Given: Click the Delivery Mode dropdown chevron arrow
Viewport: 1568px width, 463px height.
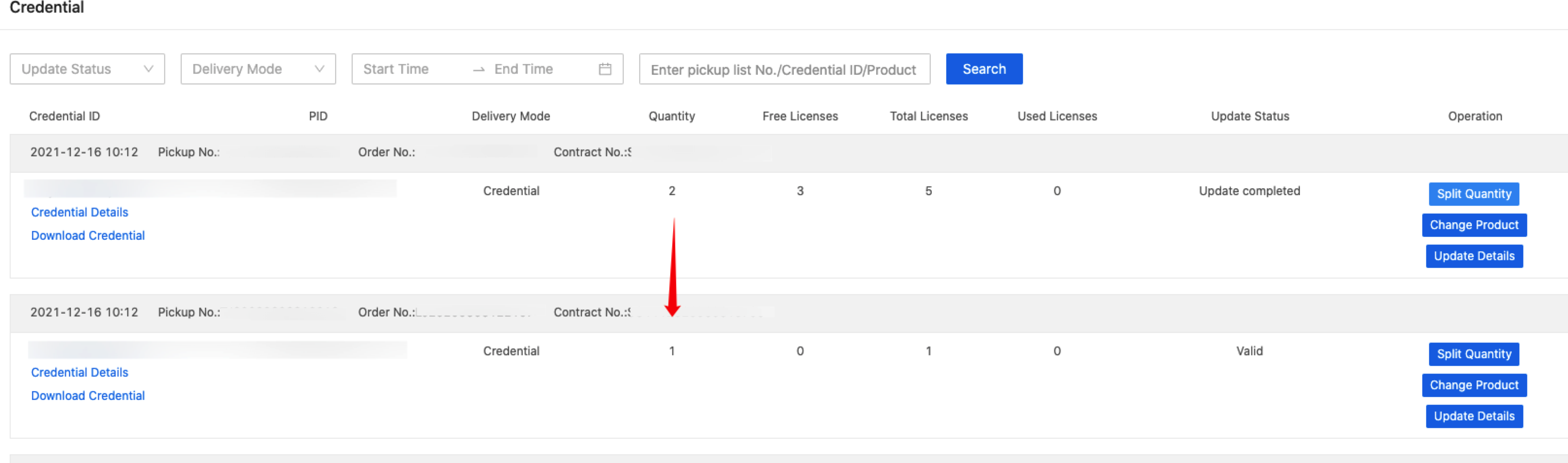Looking at the screenshot, I should [319, 69].
